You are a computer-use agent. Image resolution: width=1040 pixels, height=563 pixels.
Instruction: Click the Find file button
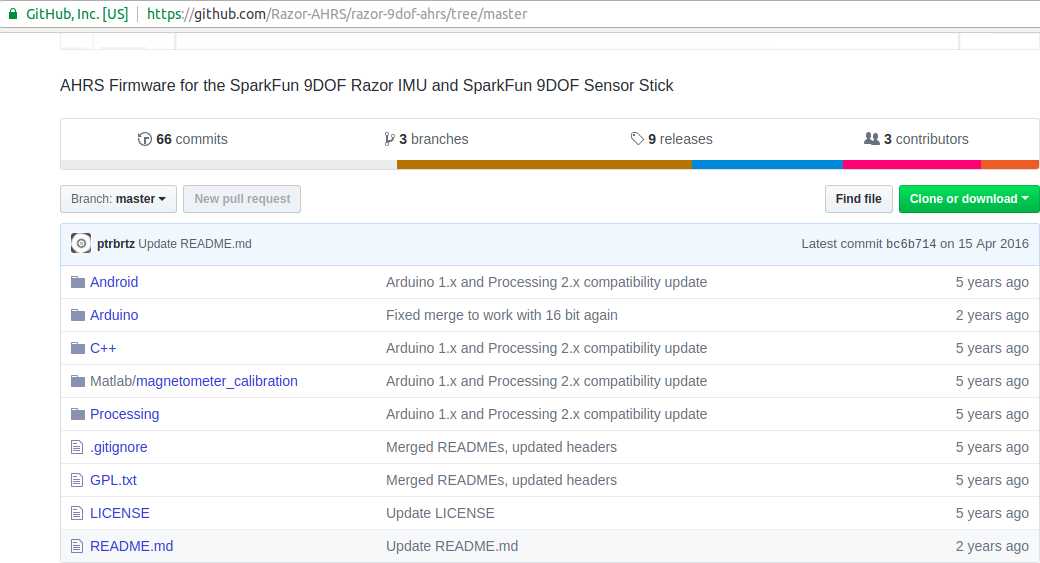coord(858,199)
